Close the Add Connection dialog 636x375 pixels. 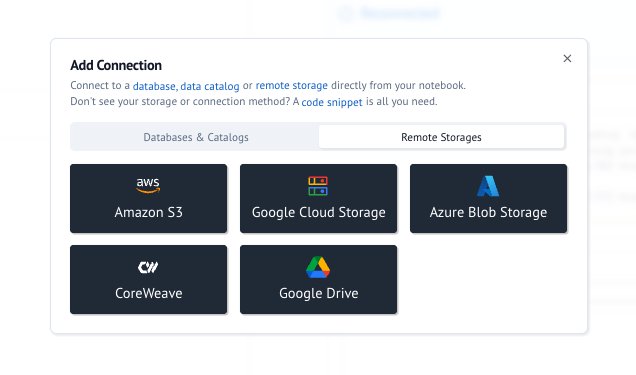coord(567,58)
